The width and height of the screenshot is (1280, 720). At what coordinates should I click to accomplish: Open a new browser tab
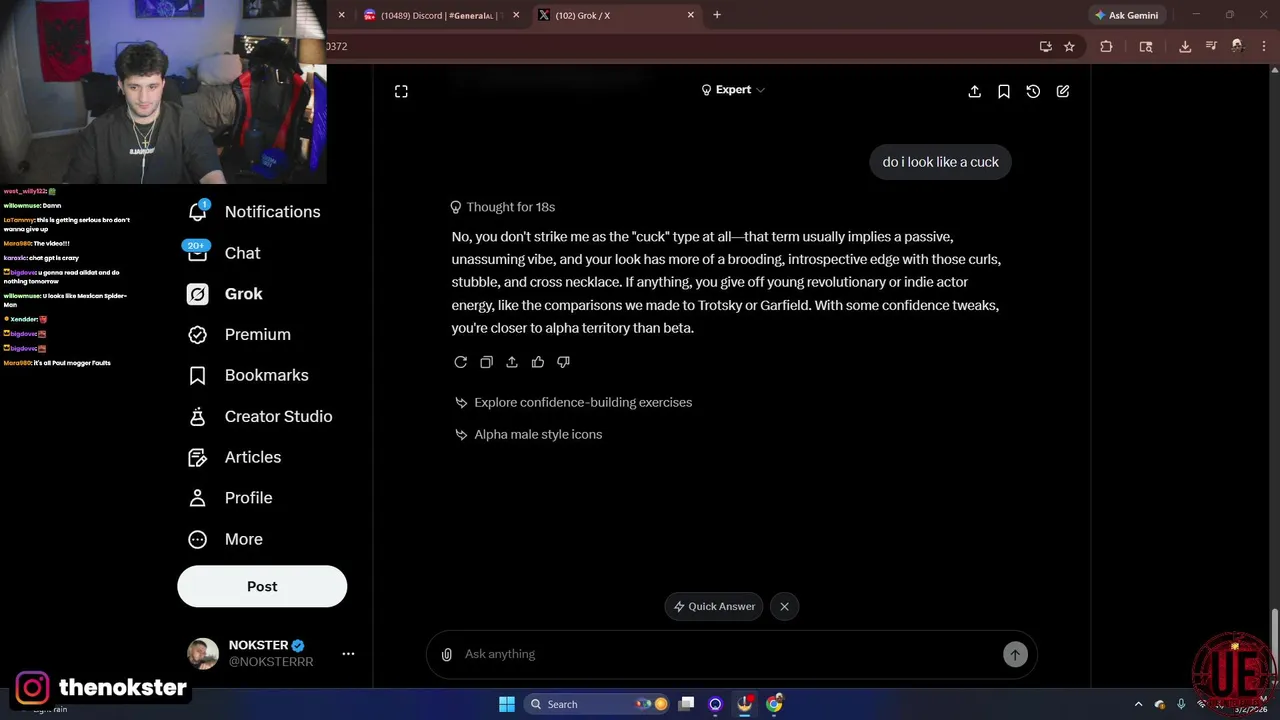pos(717,15)
